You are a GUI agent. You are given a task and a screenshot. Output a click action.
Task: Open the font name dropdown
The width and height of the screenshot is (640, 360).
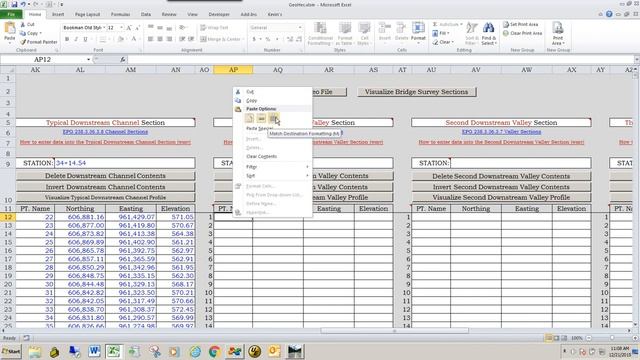(x=104, y=28)
